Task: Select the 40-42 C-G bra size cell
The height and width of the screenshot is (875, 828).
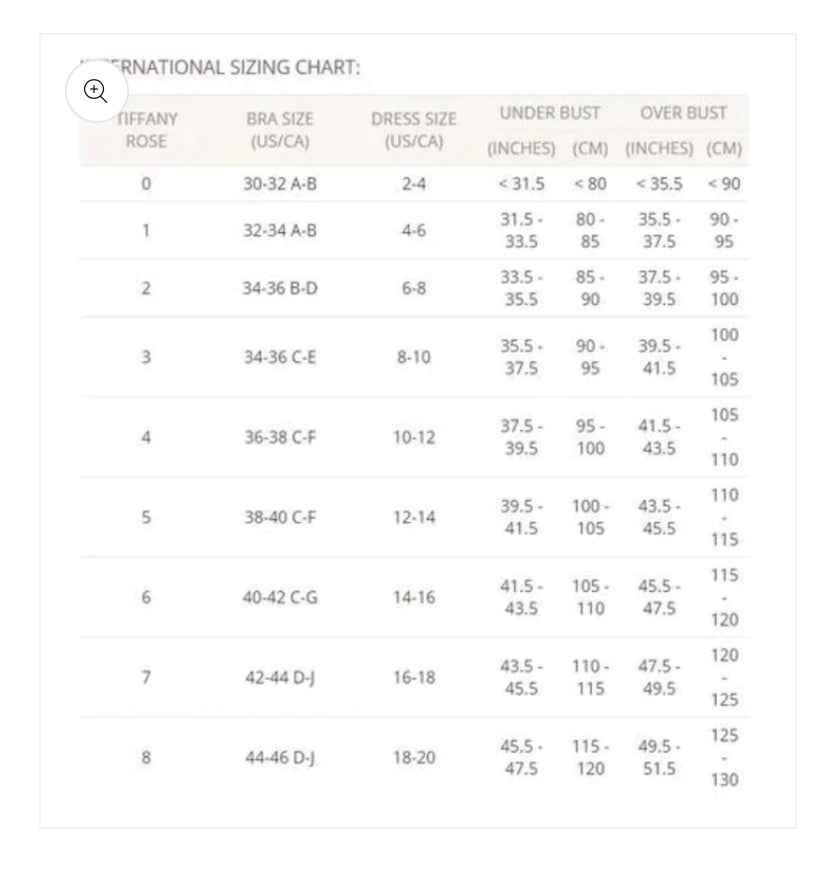Action: point(280,597)
